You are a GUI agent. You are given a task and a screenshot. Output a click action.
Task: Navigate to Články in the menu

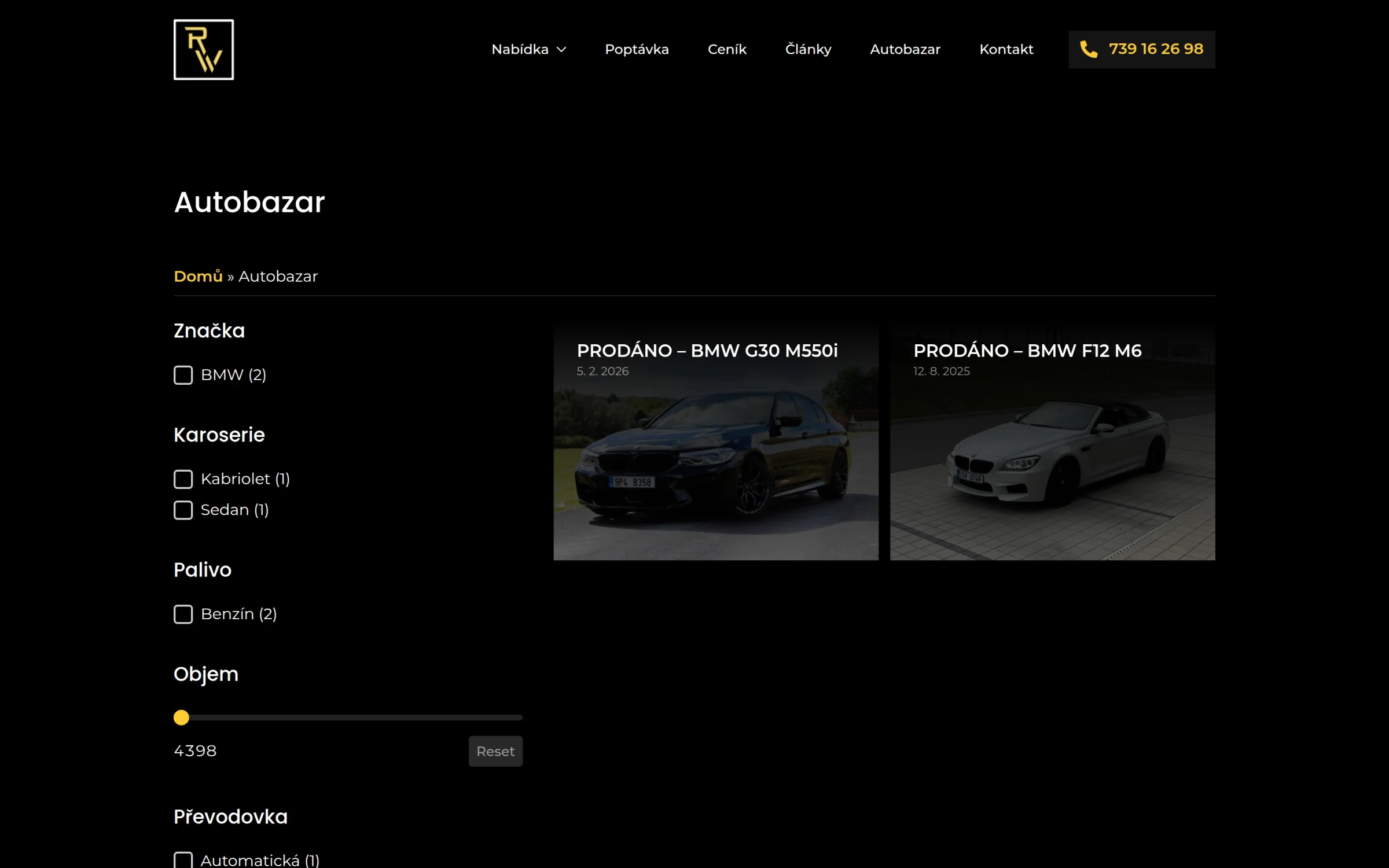pyautogui.click(x=808, y=50)
